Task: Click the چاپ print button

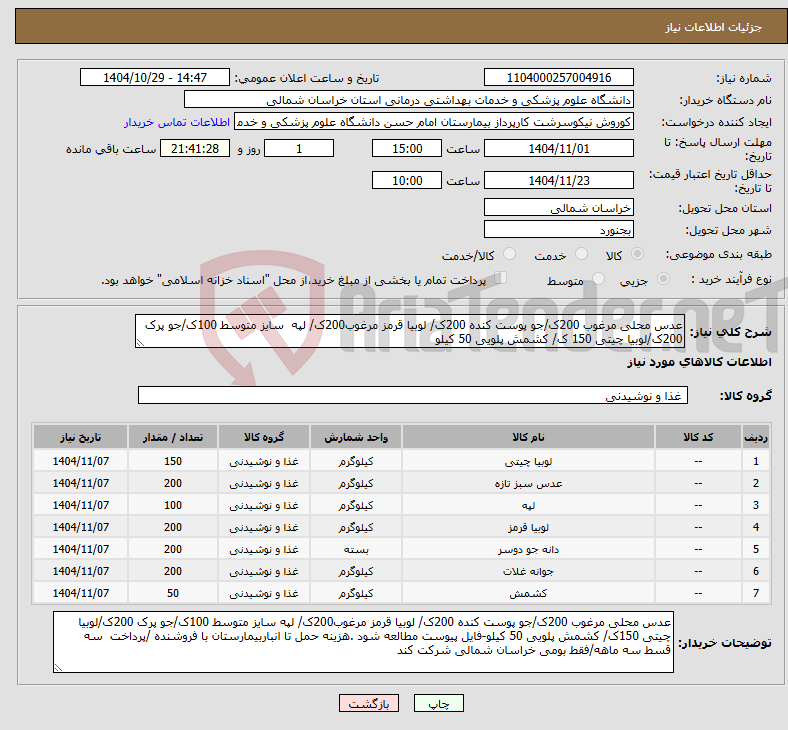Action: click(x=439, y=704)
